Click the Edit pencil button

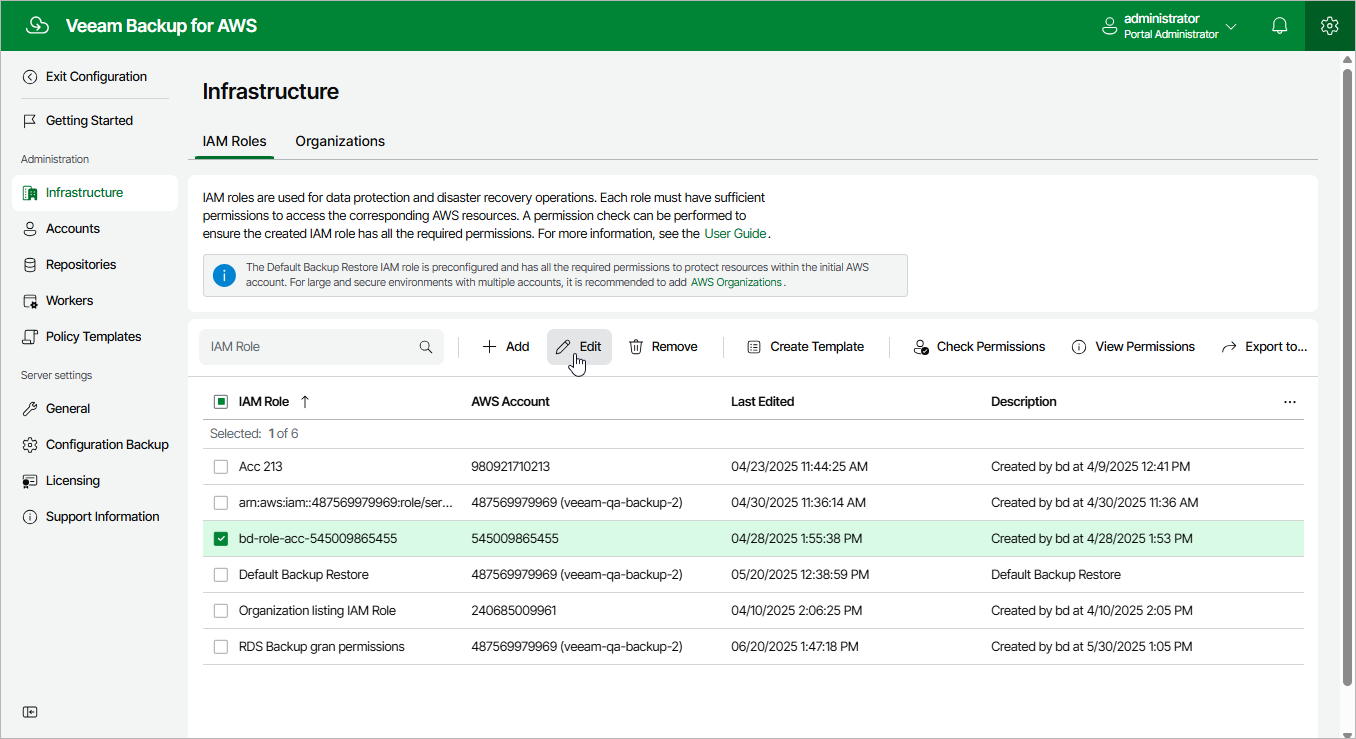(x=579, y=347)
